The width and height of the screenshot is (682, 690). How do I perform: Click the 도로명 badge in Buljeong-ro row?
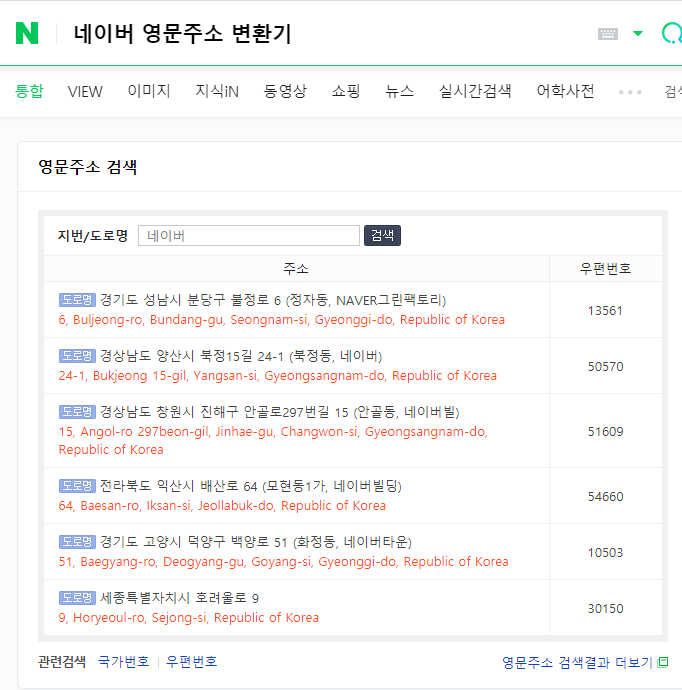coord(77,300)
